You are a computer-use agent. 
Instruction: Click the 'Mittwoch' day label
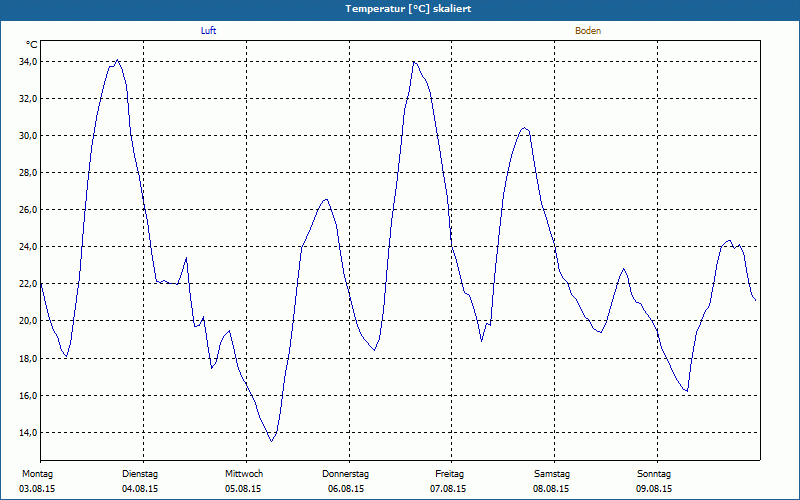(244, 474)
